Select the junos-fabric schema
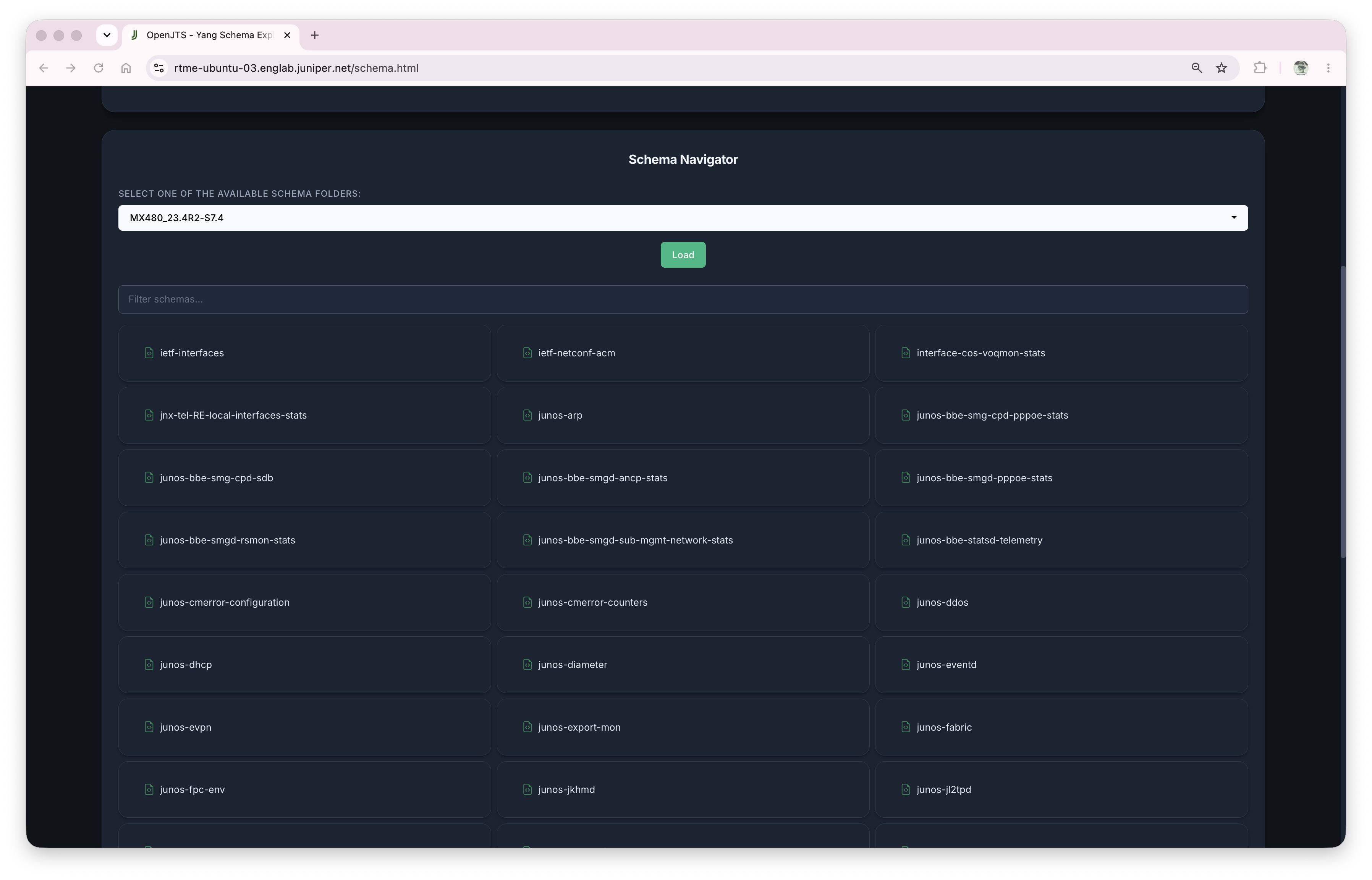Image resolution: width=1372 pixels, height=880 pixels. 1061,727
